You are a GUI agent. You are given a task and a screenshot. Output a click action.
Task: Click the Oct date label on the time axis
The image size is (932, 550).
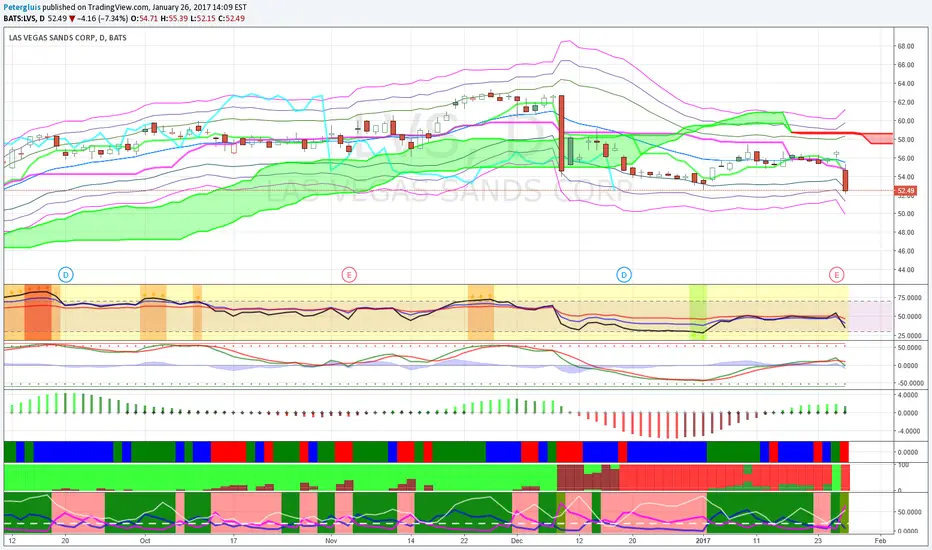coord(144,541)
